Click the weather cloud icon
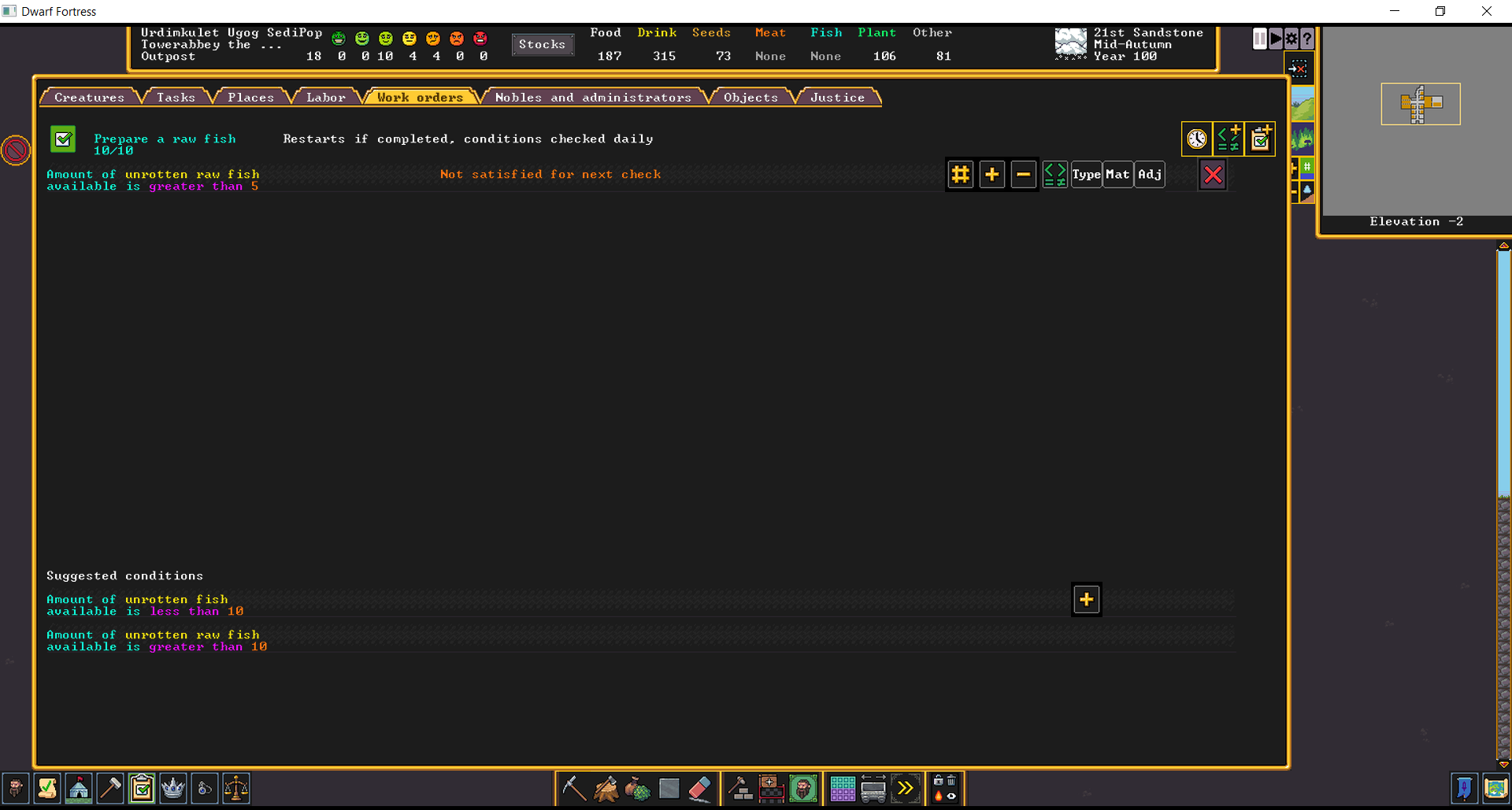 (1071, 44)
